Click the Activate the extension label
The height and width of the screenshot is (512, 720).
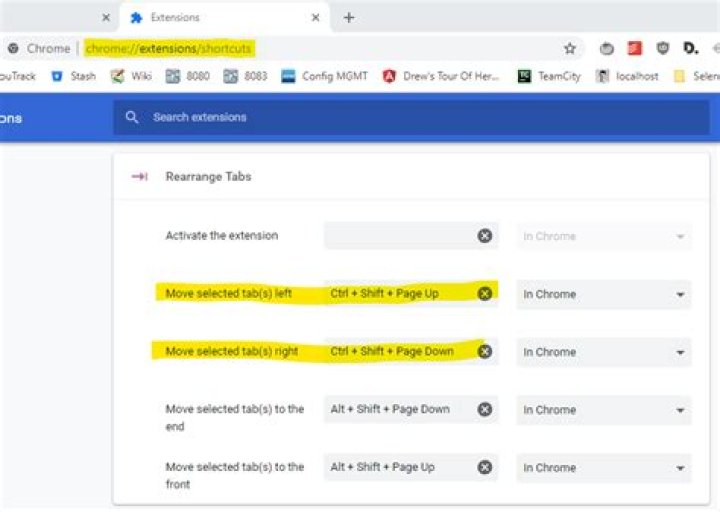222,236
